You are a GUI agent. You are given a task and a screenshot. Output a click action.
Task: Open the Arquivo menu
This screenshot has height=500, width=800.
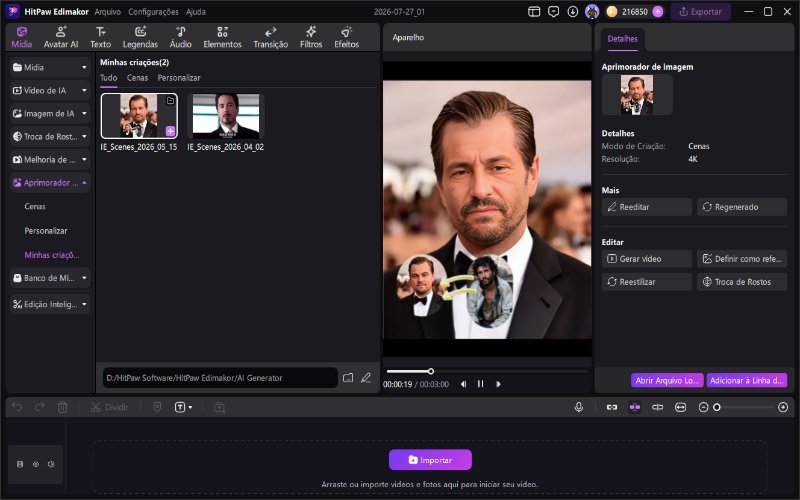pyautogui.click(x=108, y=12)
